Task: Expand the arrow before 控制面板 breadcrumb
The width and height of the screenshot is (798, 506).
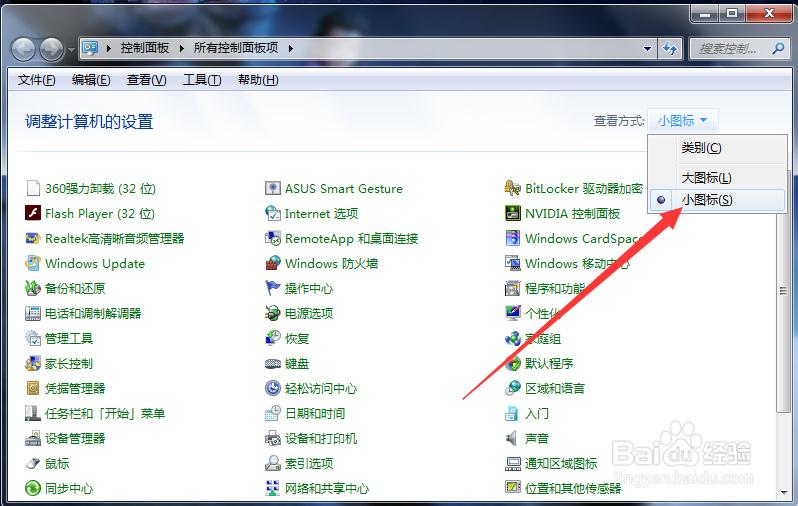Action: pos(108,48)
